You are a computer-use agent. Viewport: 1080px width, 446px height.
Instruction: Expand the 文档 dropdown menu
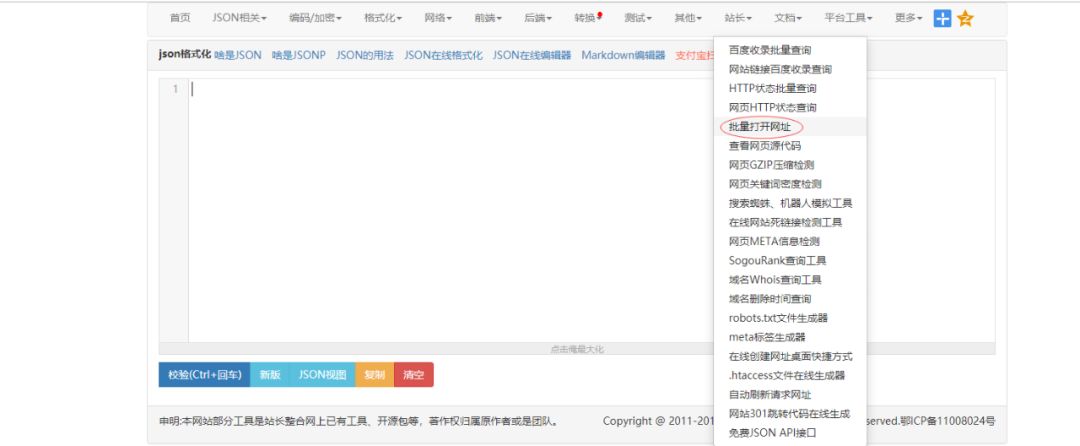788,19
